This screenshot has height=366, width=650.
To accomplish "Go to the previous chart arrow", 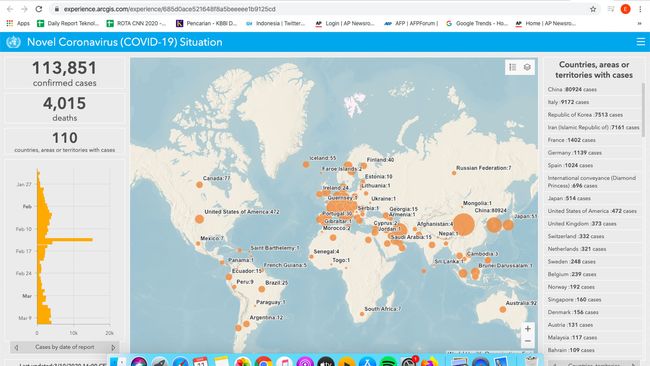I will tap(16, 347).
